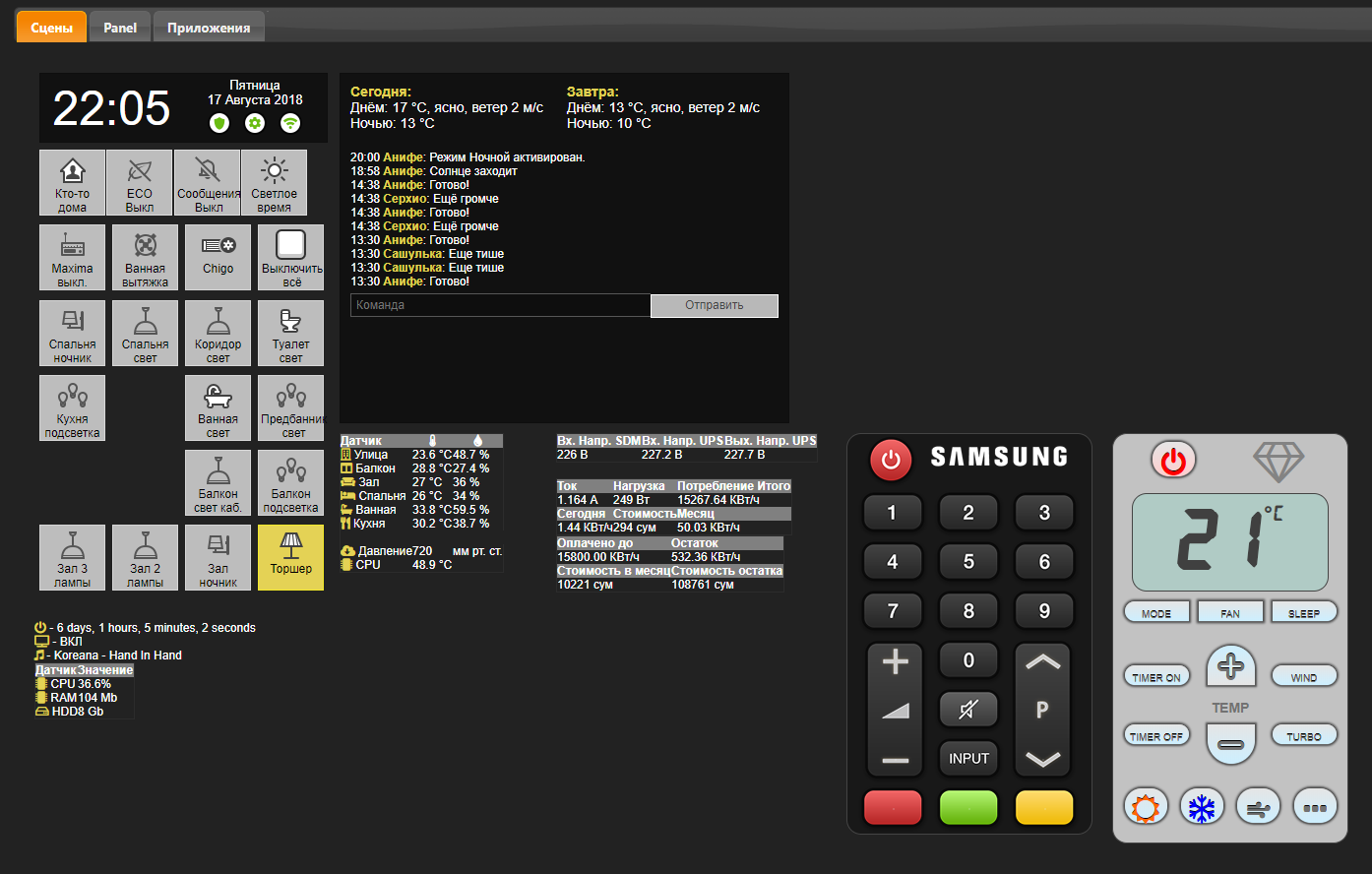The image size is (1372, 874).
Task: Increase AC temperature with plus button
Action: (x=1230, y=666)
